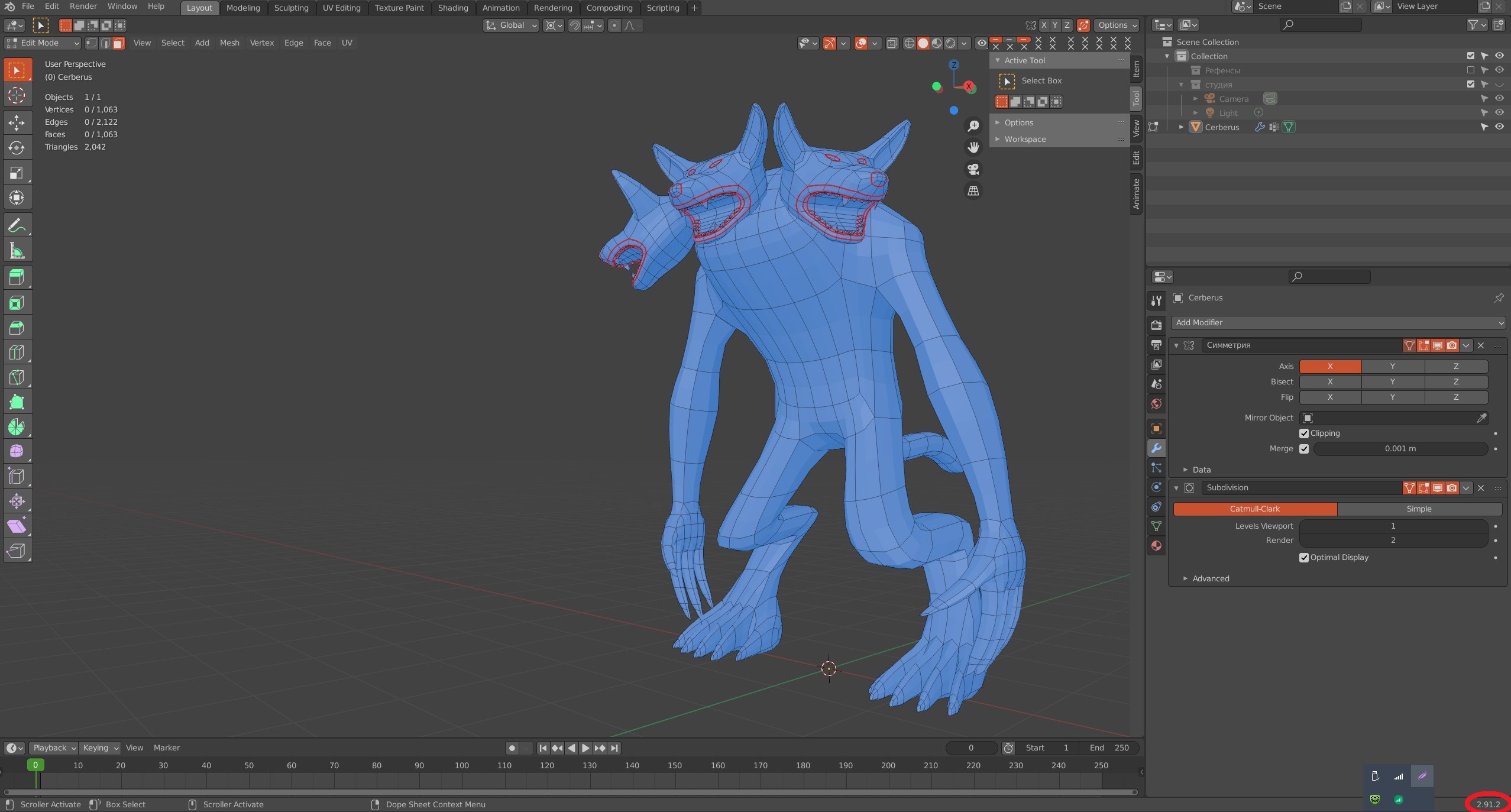Expand the Advanced subdivision section
This screenshot has height=812, width=1511.
[1210, 578]
